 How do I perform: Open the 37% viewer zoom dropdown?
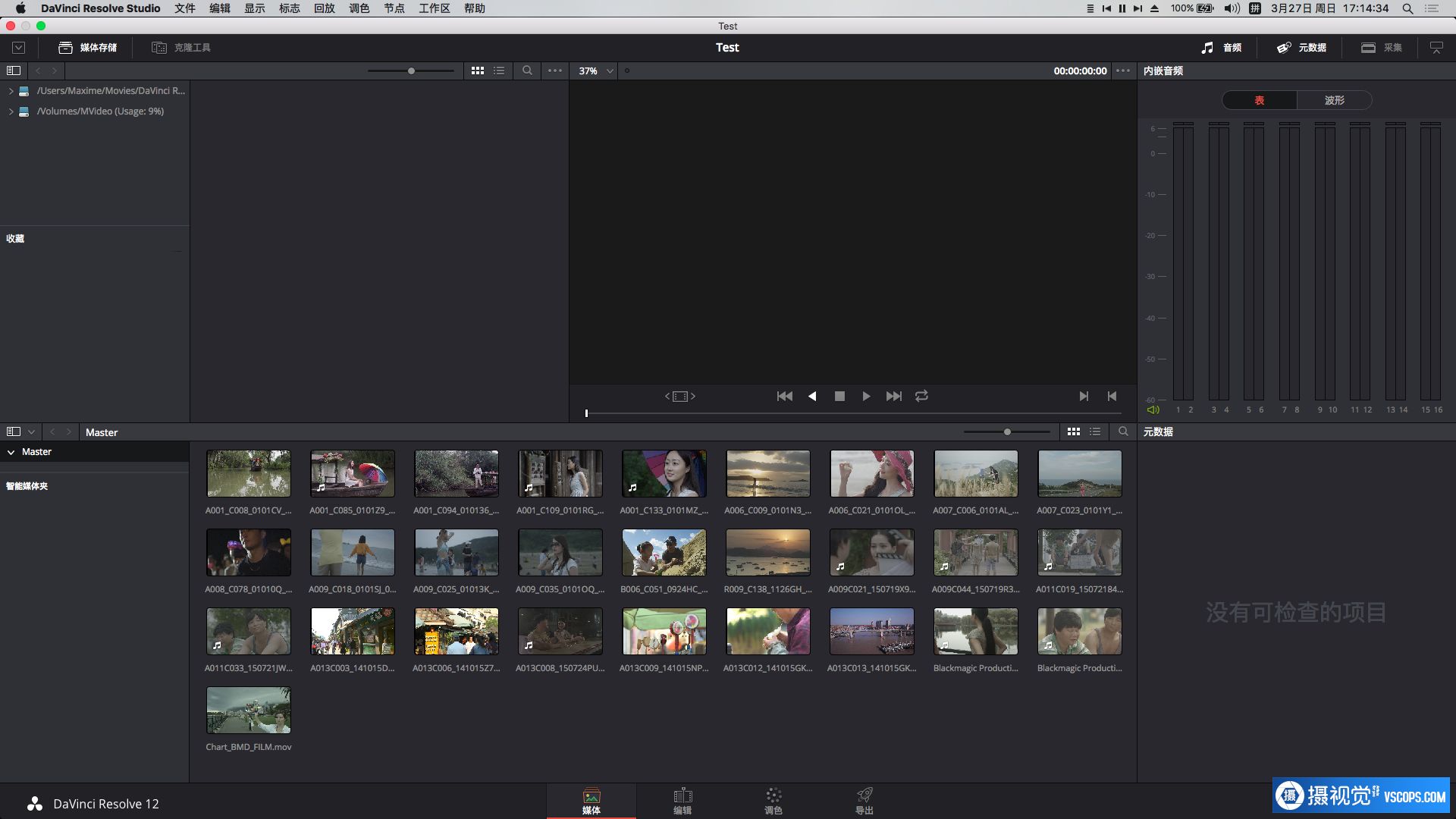[596, 71]
